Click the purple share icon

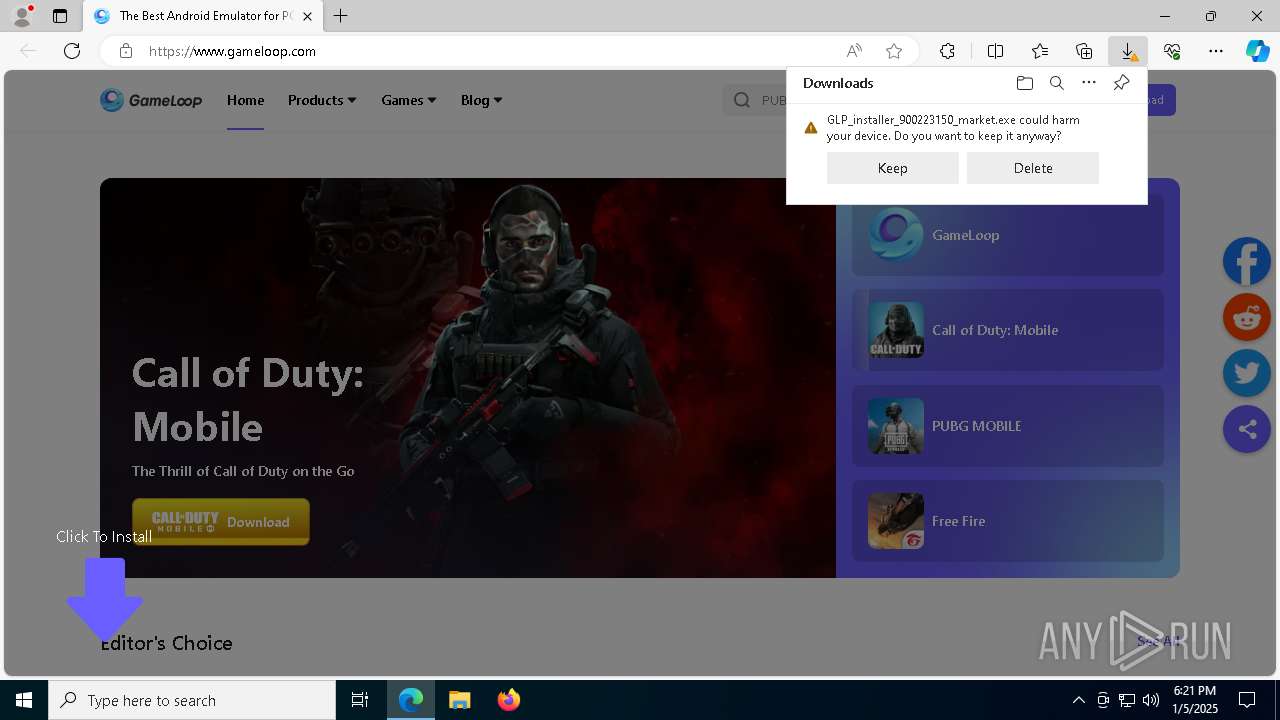(x=1247, y=429)
